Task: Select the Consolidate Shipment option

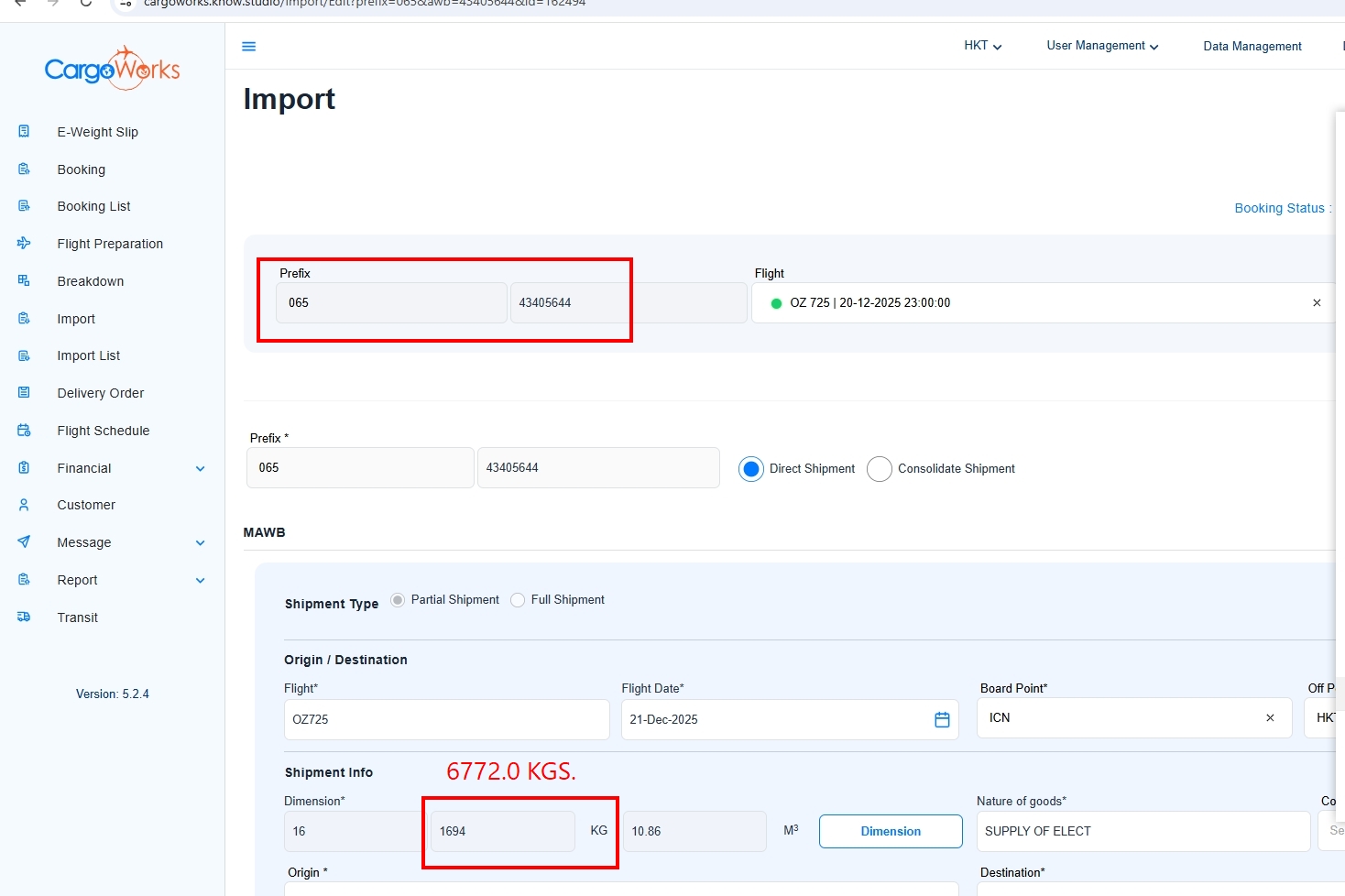Action: (x=880, y=469)
